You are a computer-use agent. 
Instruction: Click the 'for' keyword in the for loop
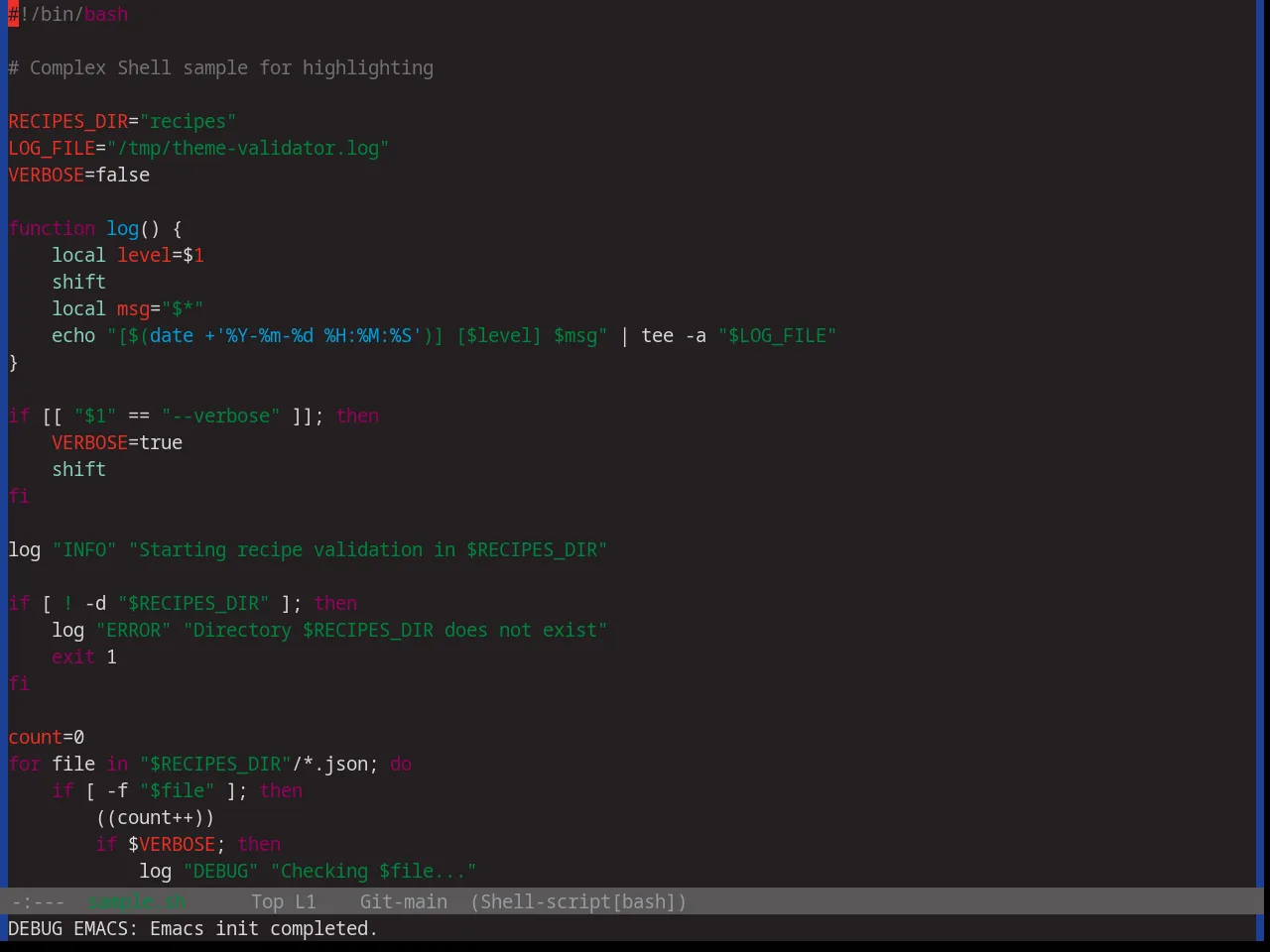pyautogui.click(x=25, y=764)
